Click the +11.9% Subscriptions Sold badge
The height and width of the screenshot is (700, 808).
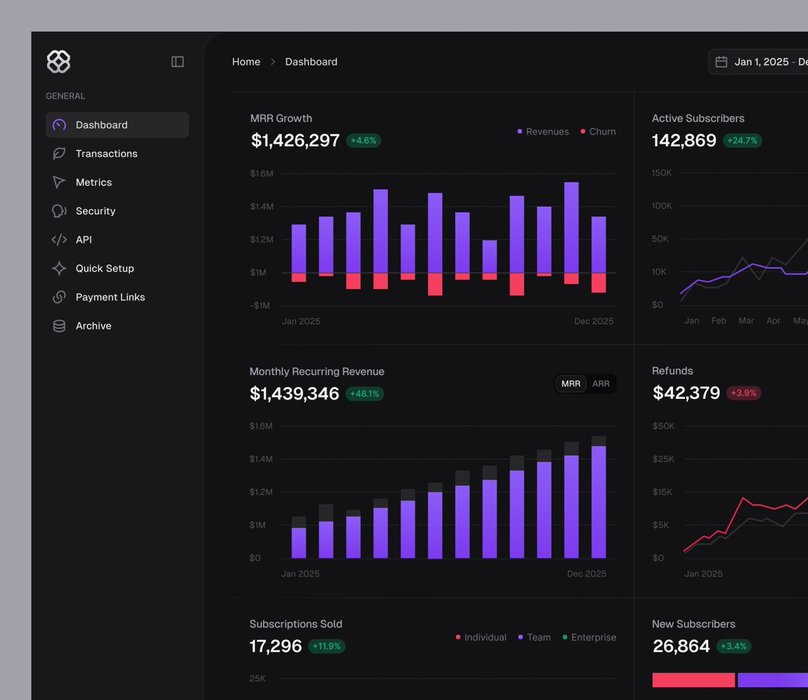327,646
